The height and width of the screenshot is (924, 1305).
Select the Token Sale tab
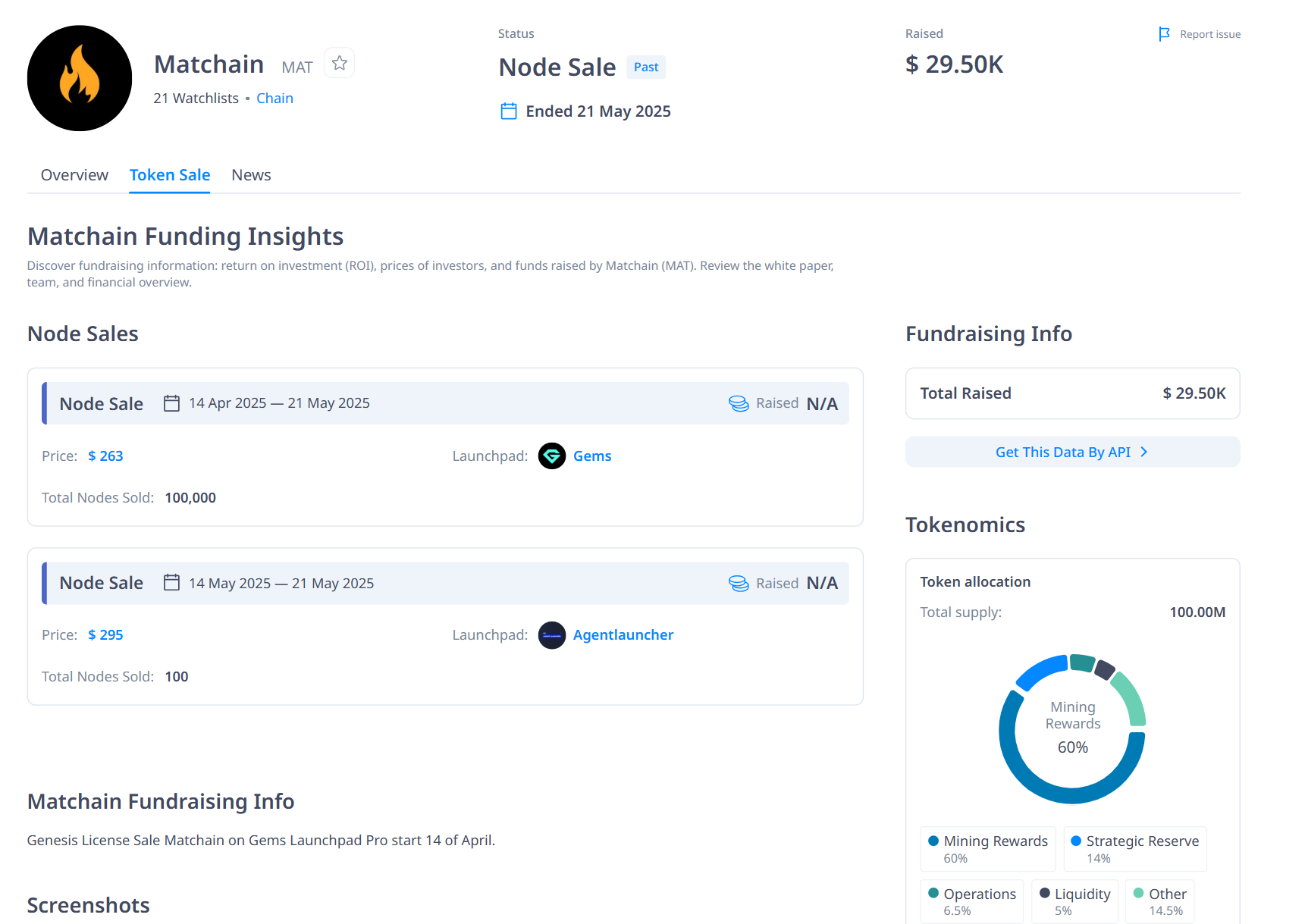pyautogui.click(x=170, y=175)
